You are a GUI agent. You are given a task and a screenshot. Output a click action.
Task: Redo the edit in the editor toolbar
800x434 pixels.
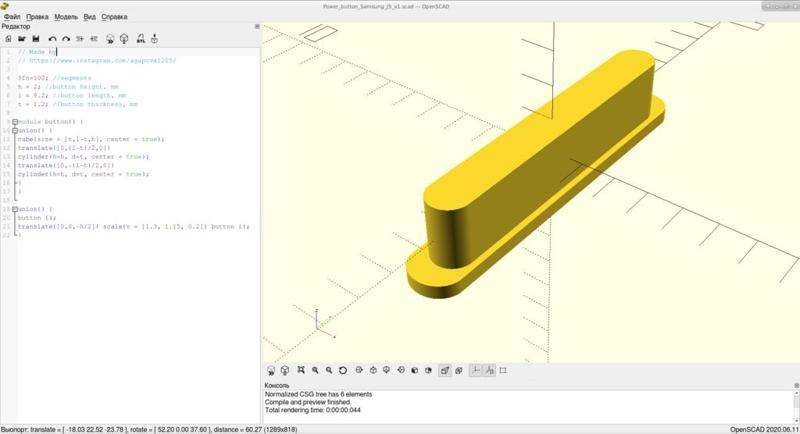pyautogui.click(x=66, y=39)
